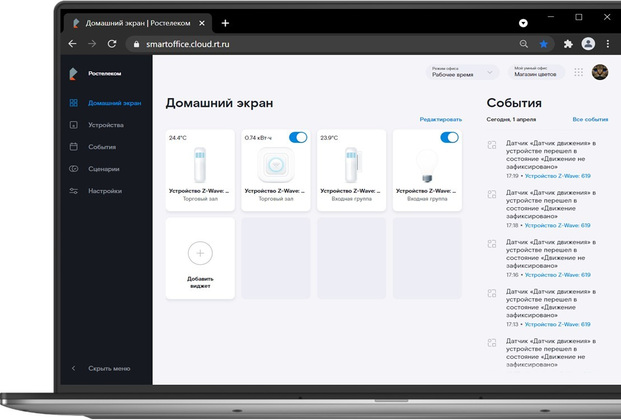This screenshot has height=420, width=621.
Task: Bookmark page with the star icon
Action: [544, 44]
